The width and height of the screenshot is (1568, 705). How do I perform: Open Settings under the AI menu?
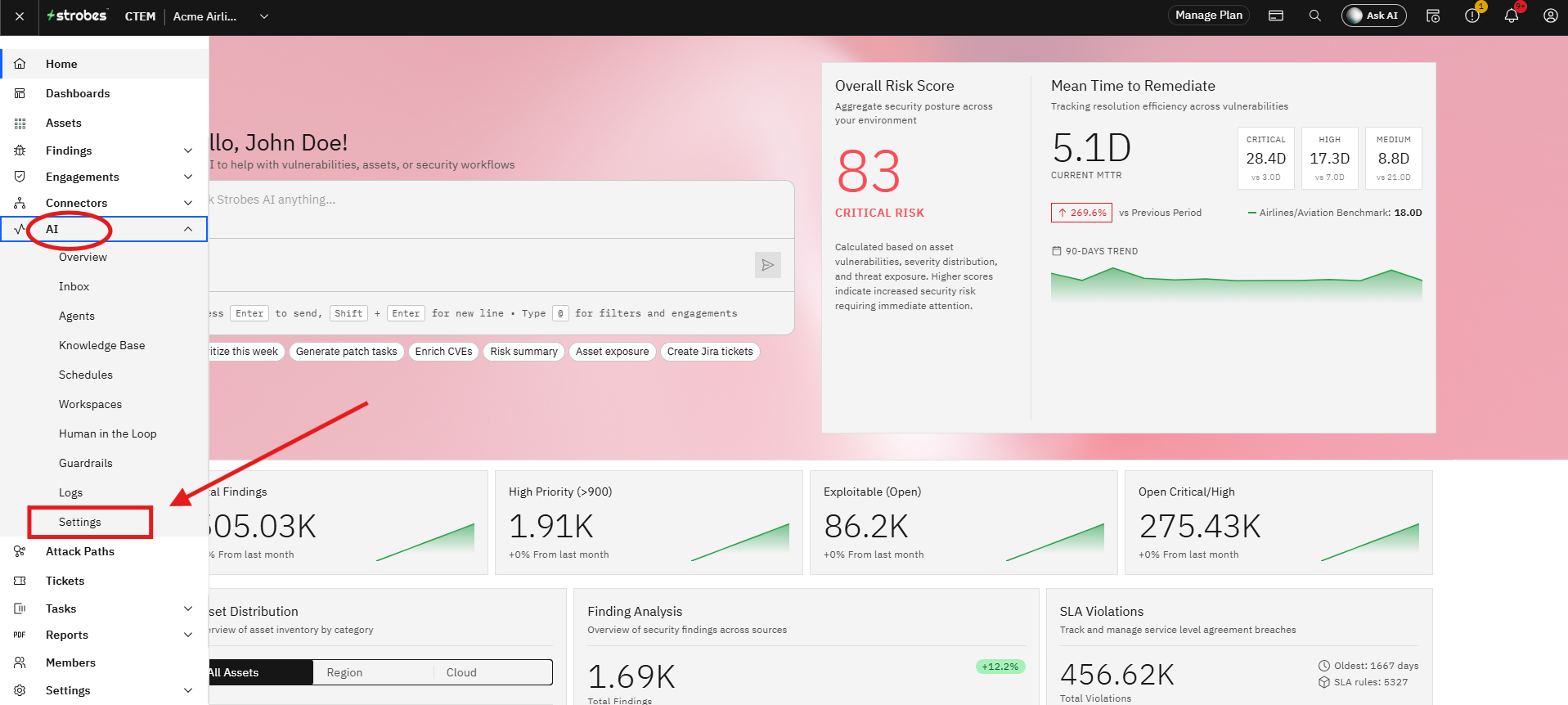(80, 522)
